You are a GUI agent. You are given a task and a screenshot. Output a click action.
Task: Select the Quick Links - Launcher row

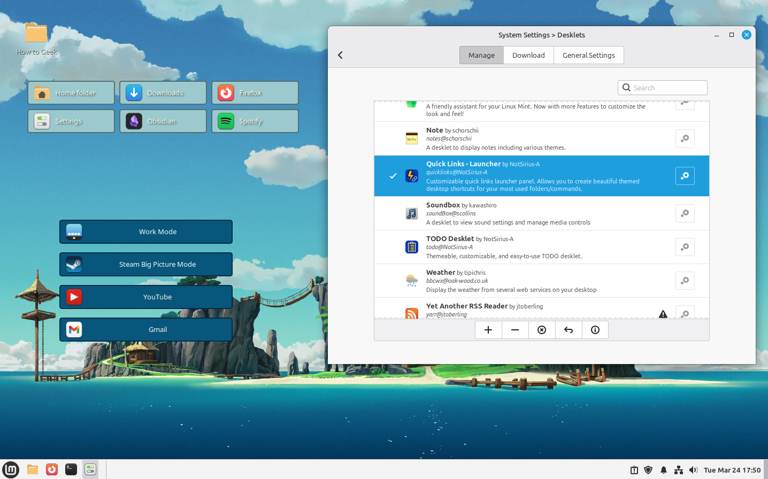pos(541,176)
